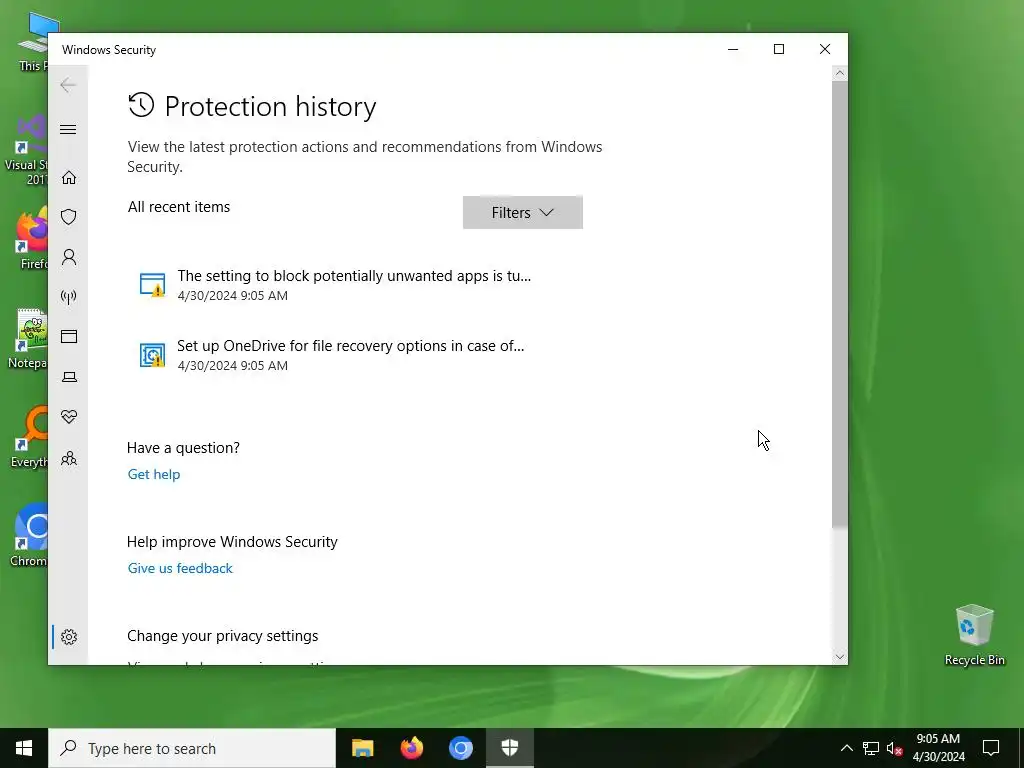This screenshot has width=1024, height=768.
Task: Select the Chromium desktop shortcut
Action: pyautogui.click(x=30, y=536)
